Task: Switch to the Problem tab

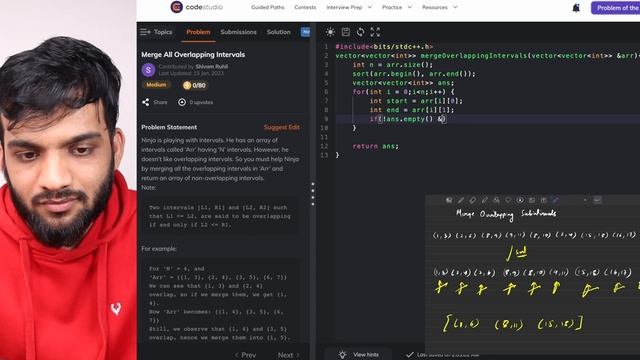Action: 198,32
